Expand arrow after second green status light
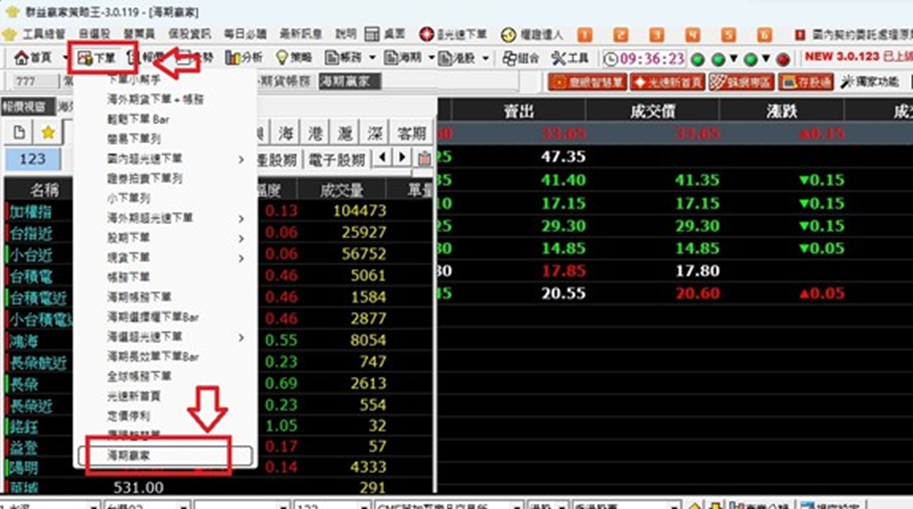 click(734, 58)
